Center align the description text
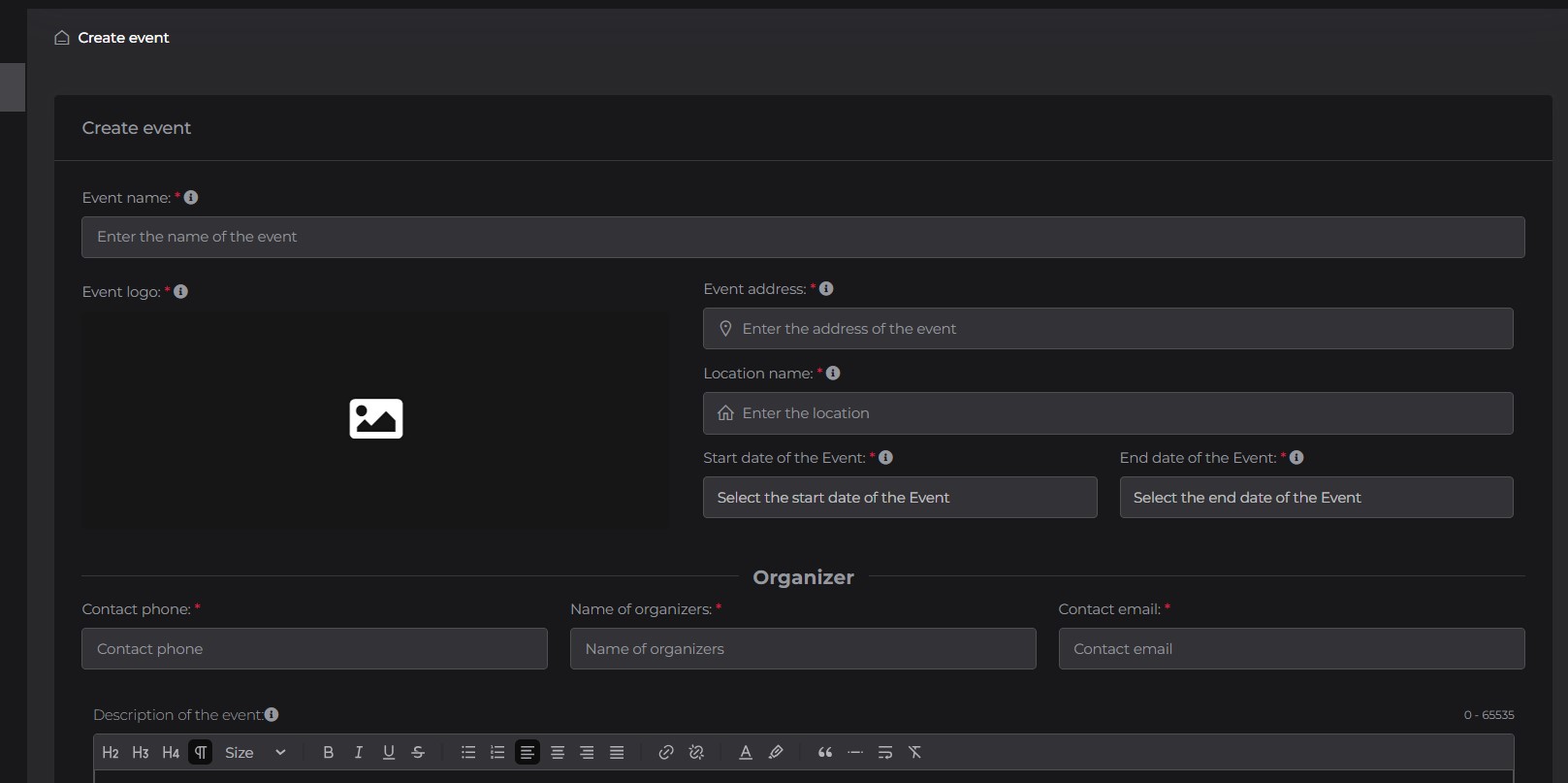Image resolution: width=1568 pixels, height=783 pixels. (x=558, y=752)
